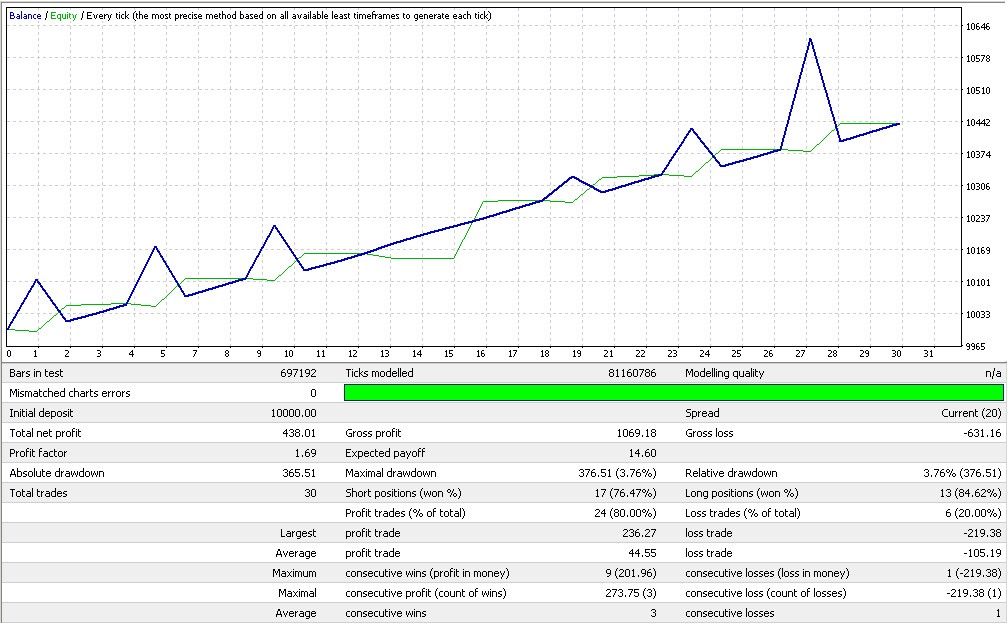Click the Gross profit value 1069.18
This screenshot has width=1007, height=623.
[636, 433]
